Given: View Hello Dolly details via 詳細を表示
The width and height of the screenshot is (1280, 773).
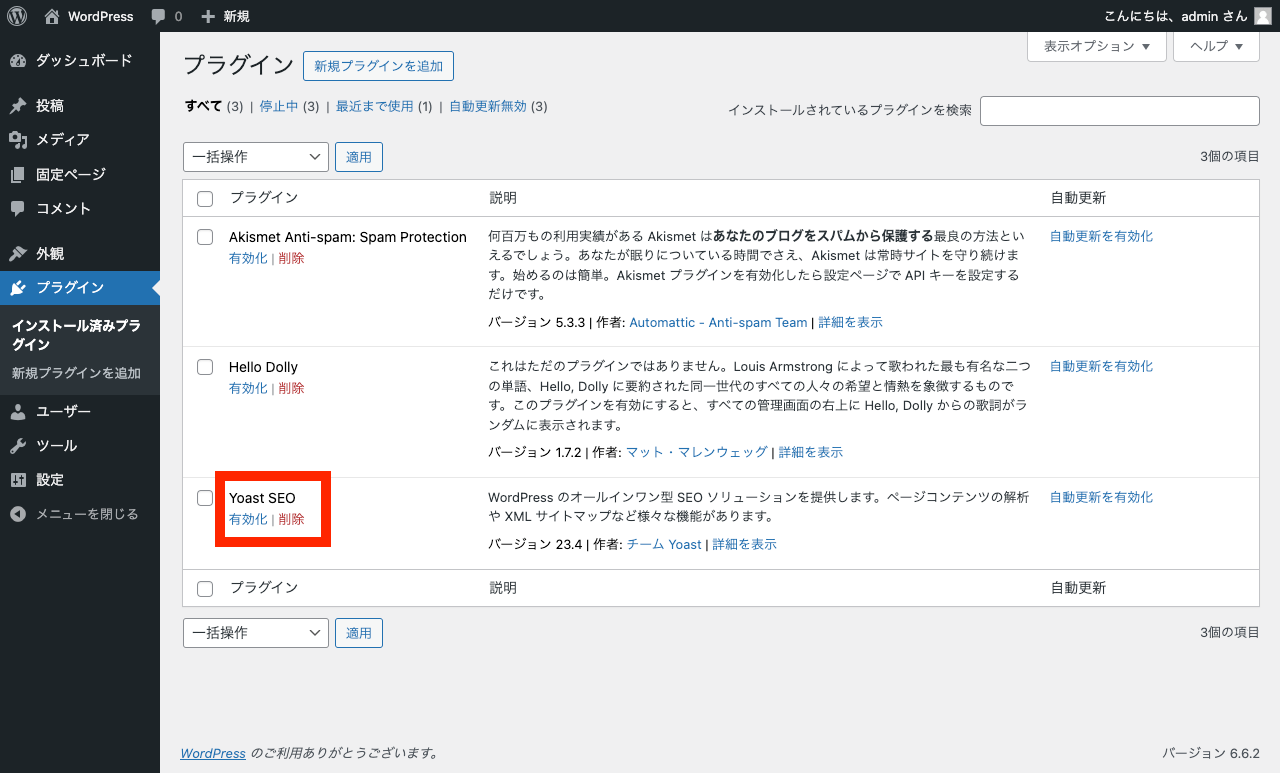Looking at the screenshot, I should 811,452.
